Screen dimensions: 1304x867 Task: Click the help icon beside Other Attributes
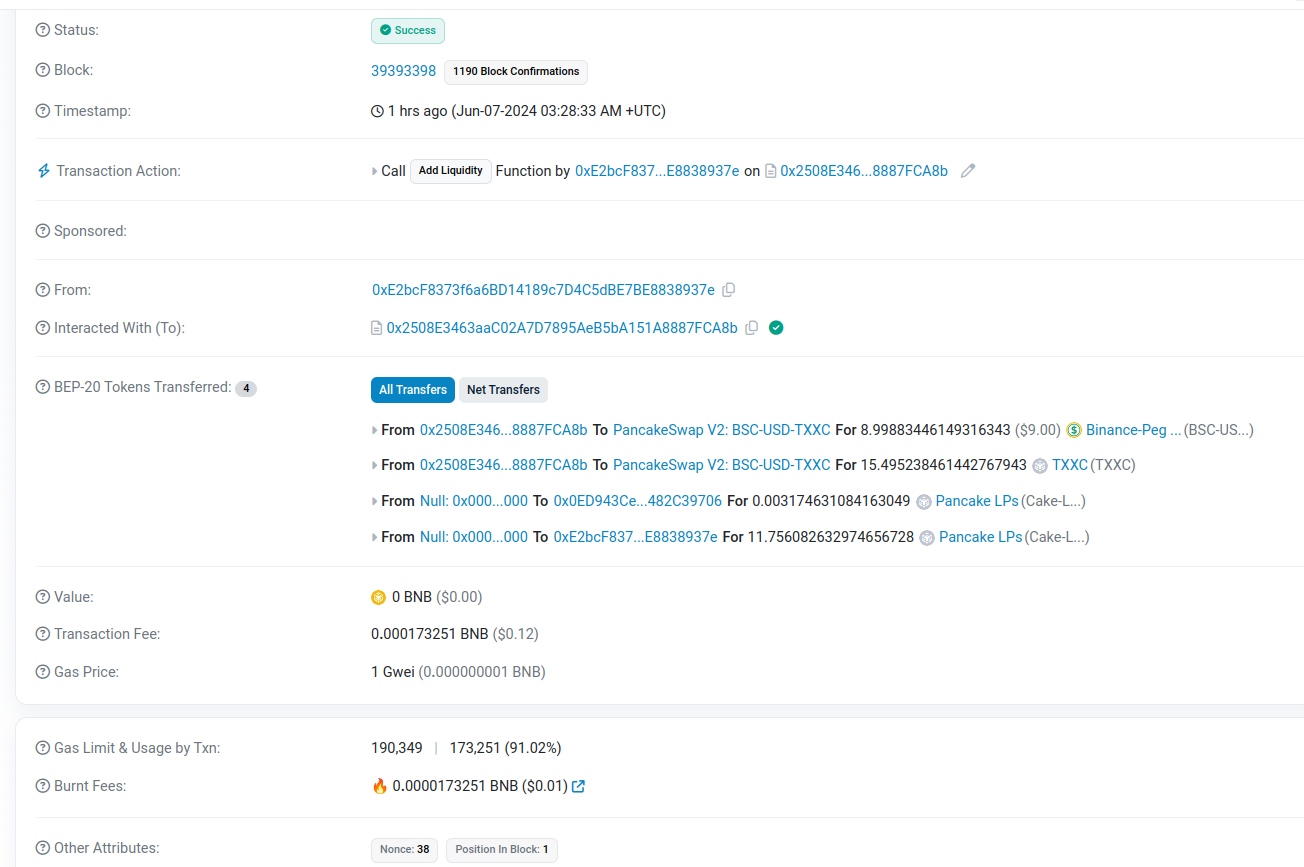(x=43, y=848)
